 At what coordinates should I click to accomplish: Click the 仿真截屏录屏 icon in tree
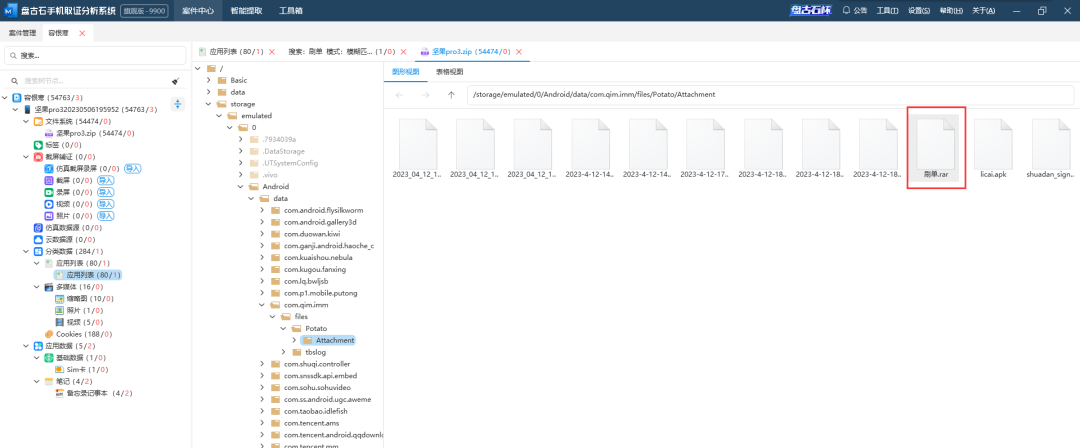pos(49,168)
